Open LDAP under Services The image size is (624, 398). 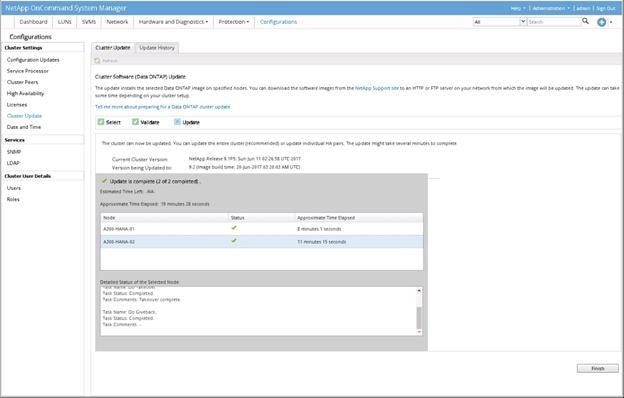[13, 163]
